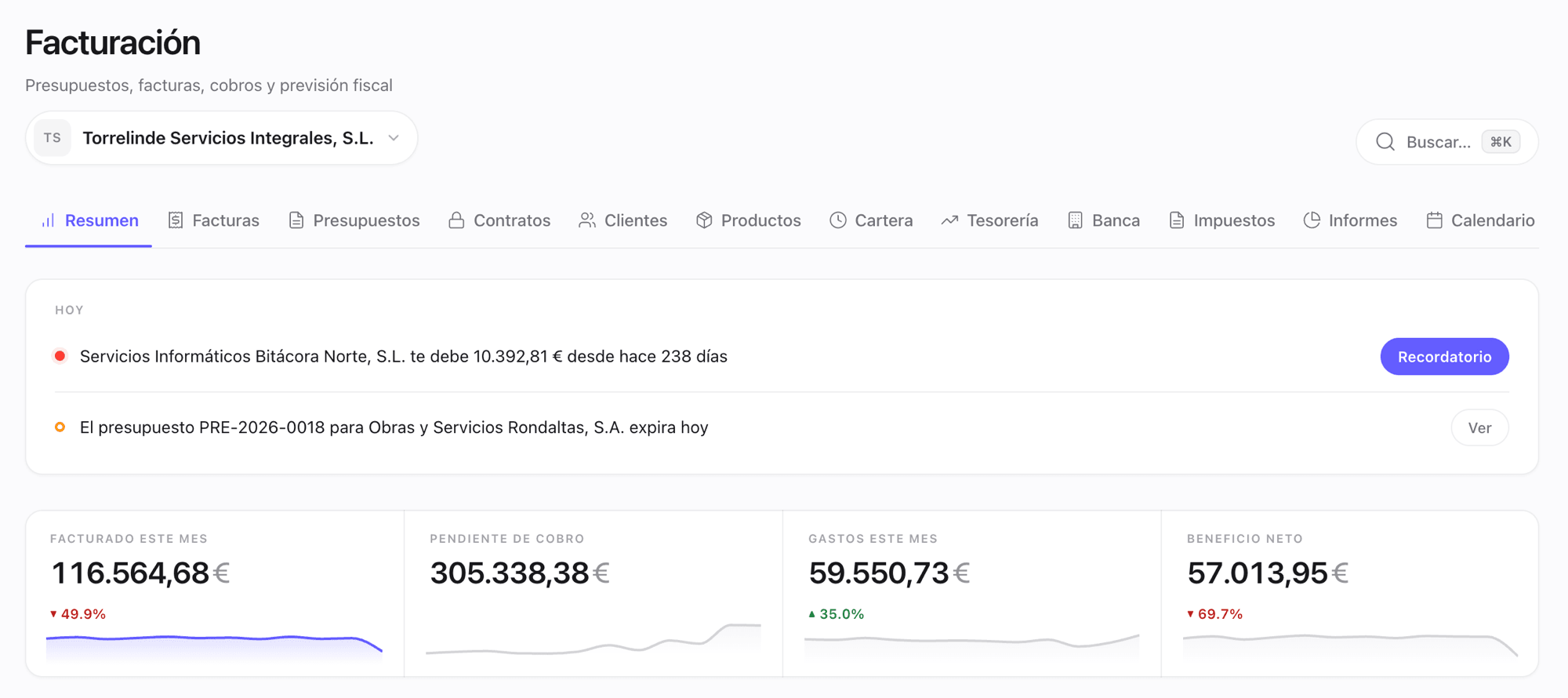Expand the company selector chevron
This screenshot has height=698, width=1568.
click(394, 138)
